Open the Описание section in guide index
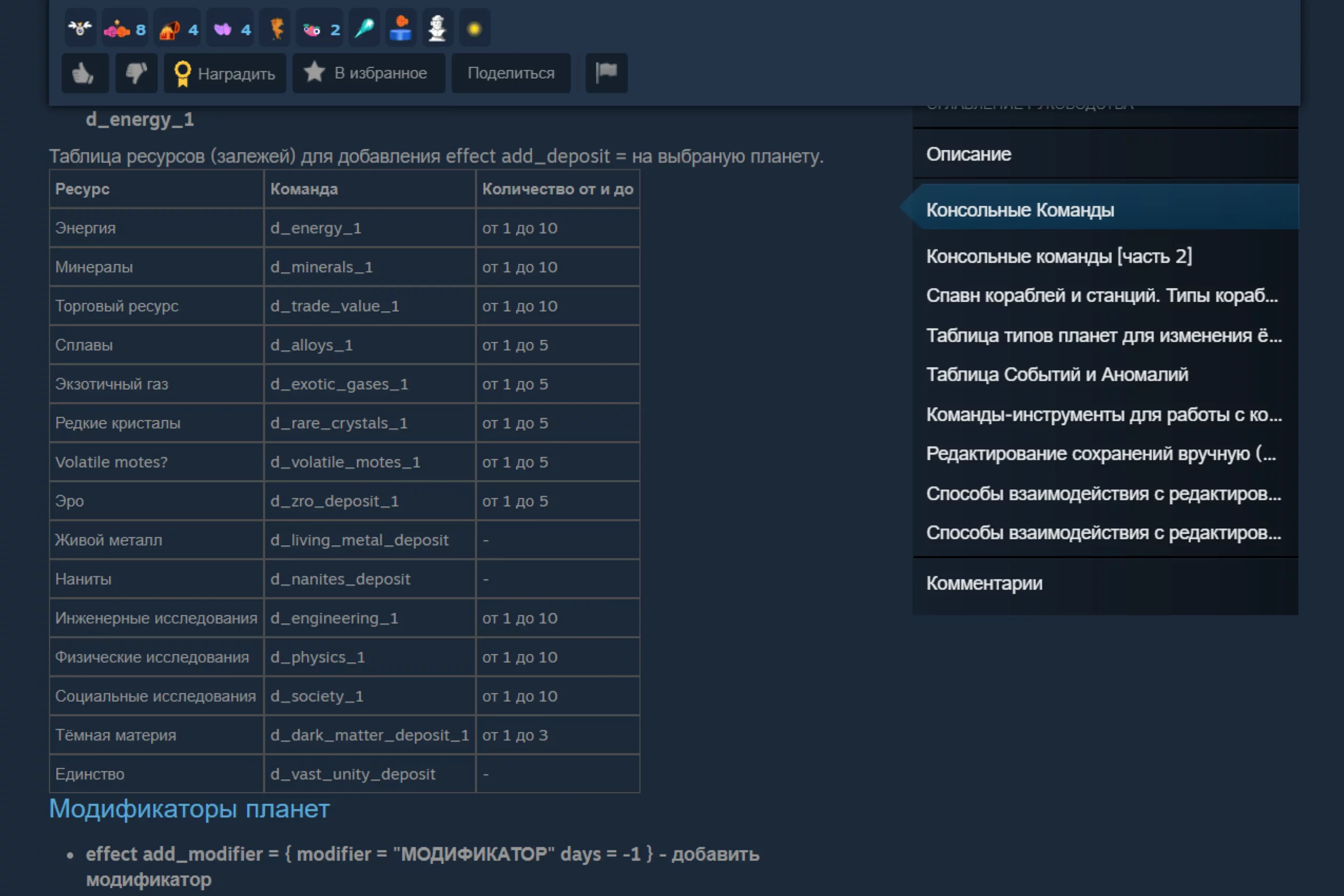 pyautogui.click(x=968, y=154)
